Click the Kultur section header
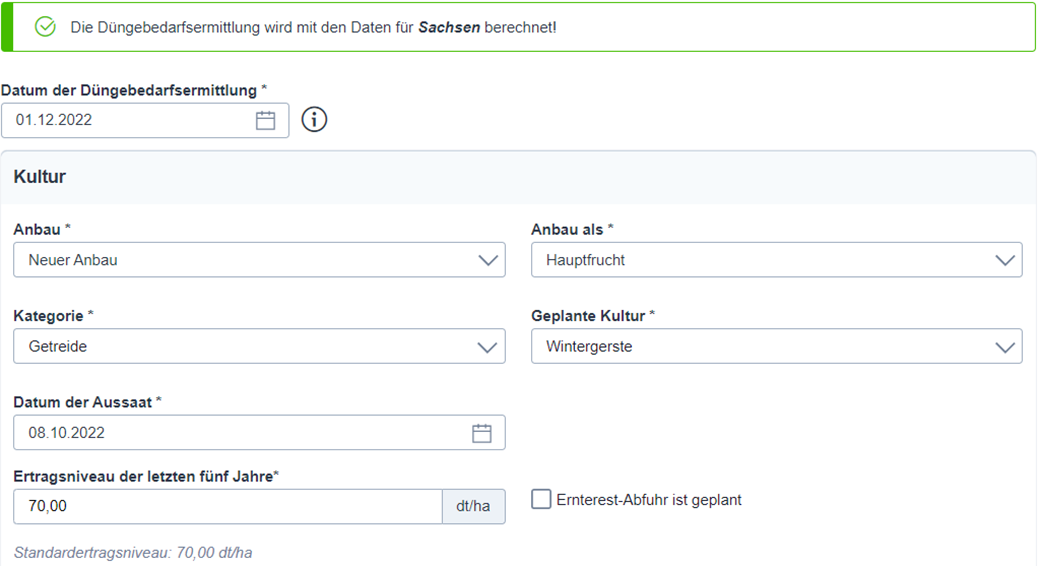 click(x=40, y=177)
